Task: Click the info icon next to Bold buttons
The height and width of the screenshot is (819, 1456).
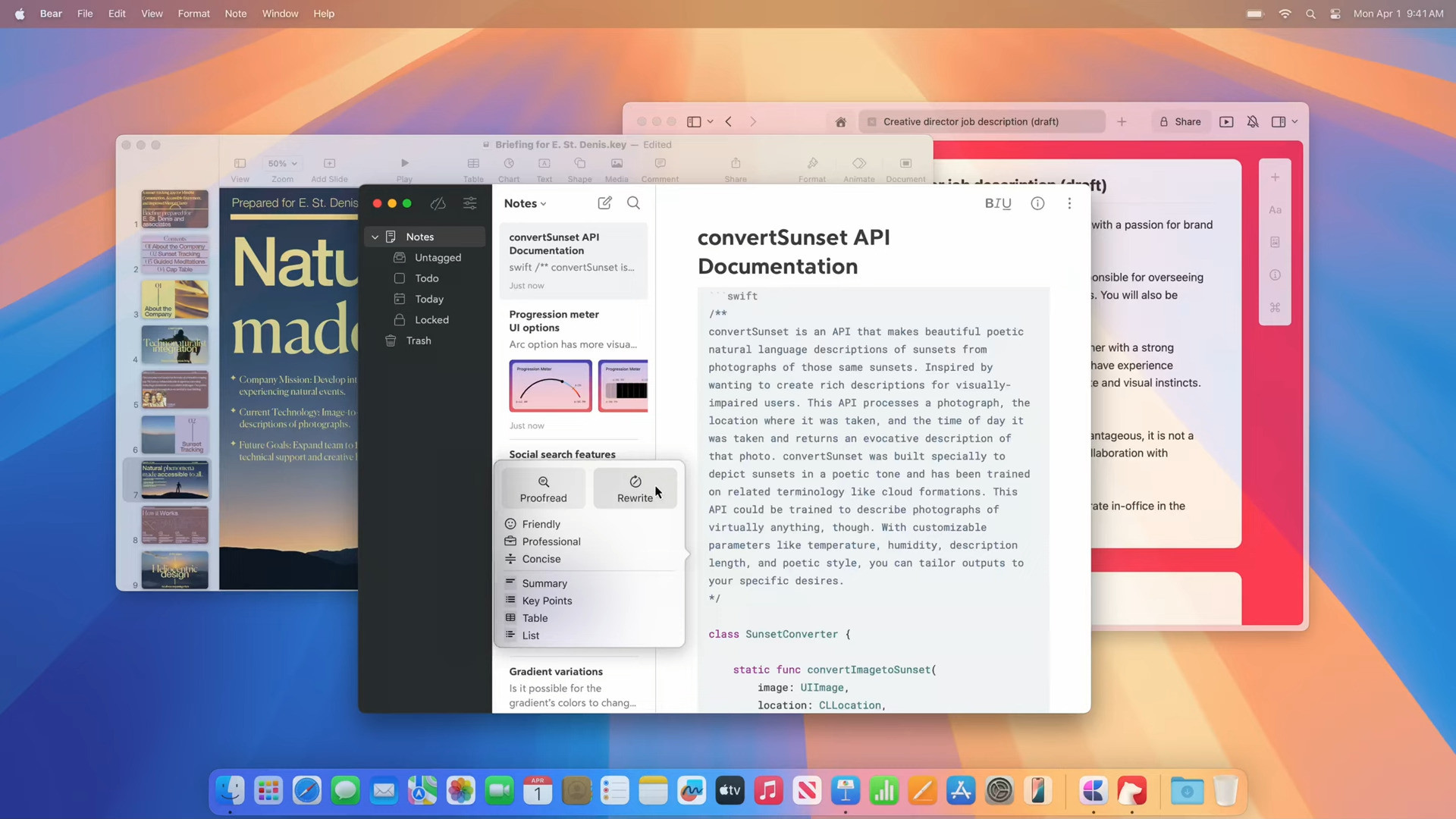Action: tap(1038, 203)
